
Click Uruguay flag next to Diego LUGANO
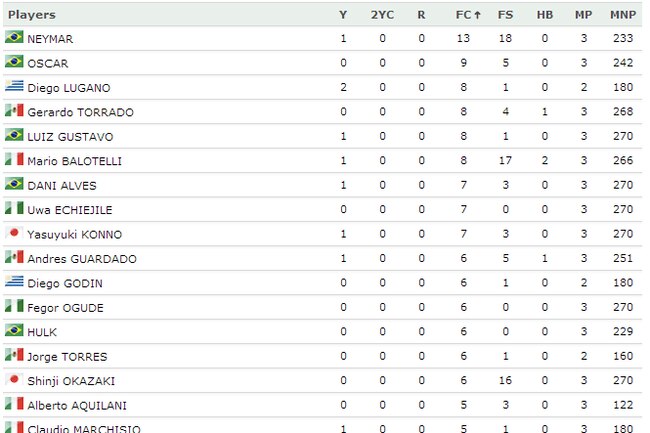[14, 86]
